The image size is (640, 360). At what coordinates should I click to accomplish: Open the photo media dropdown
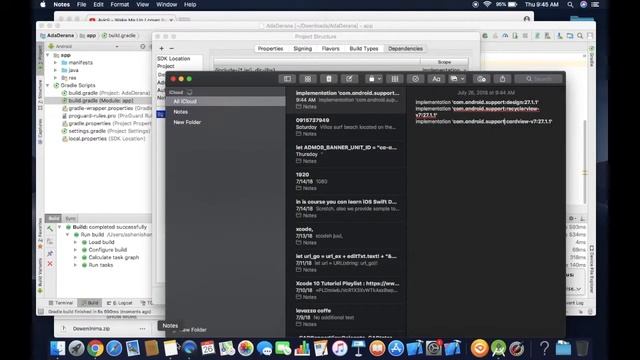457,79
